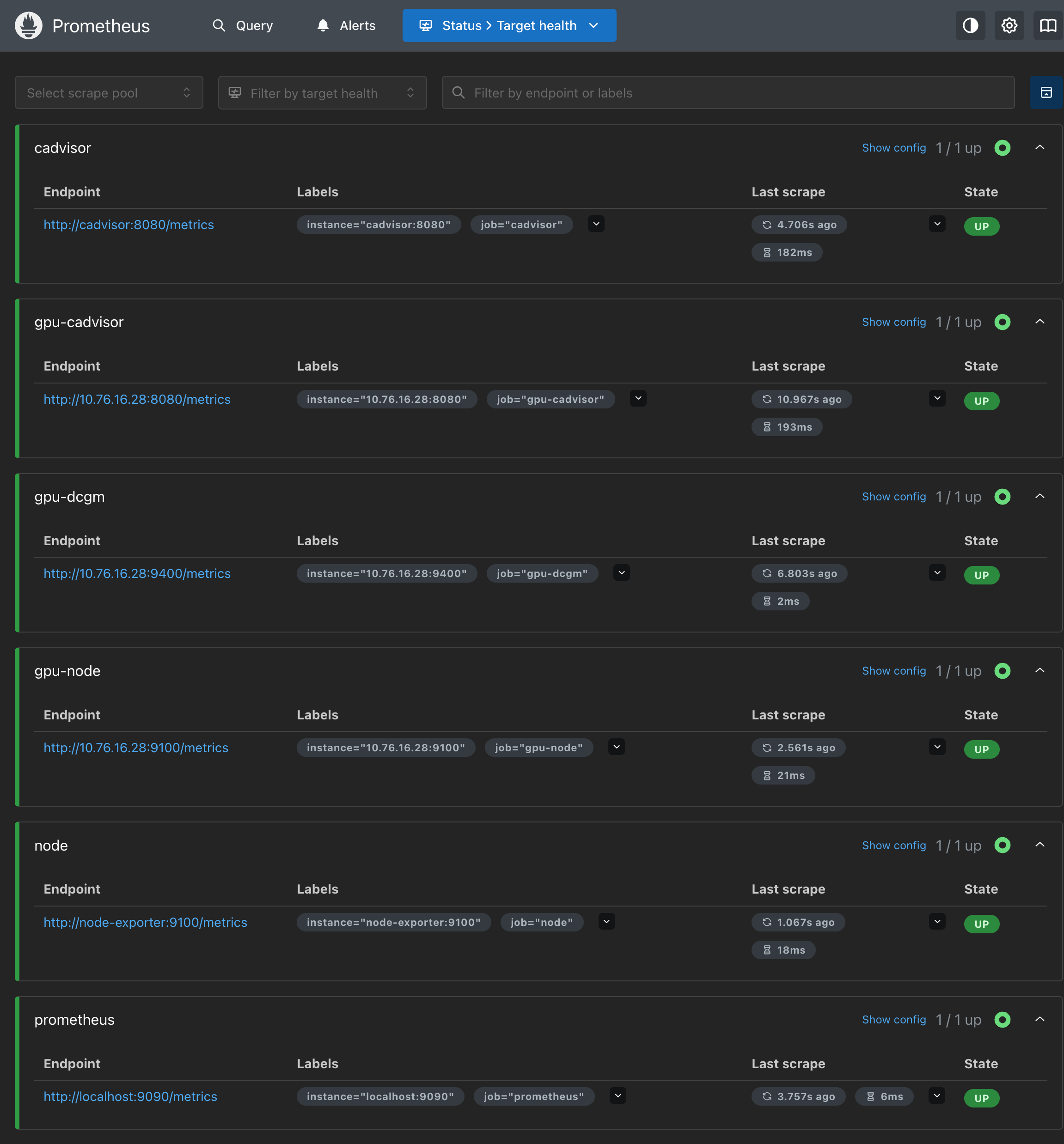Open the http://node-exporter:9100/metrics endpoint
Viewport: 1064px width, 1144px height.
point(146,922)
